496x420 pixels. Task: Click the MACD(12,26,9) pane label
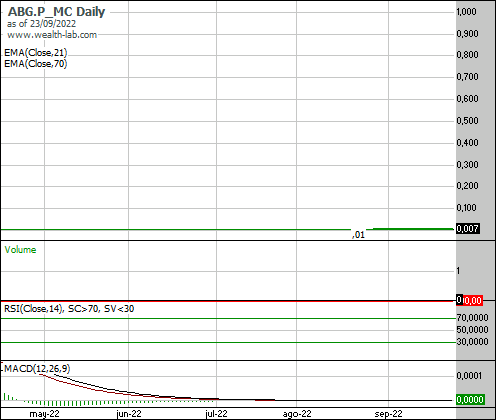pos(37,368)
